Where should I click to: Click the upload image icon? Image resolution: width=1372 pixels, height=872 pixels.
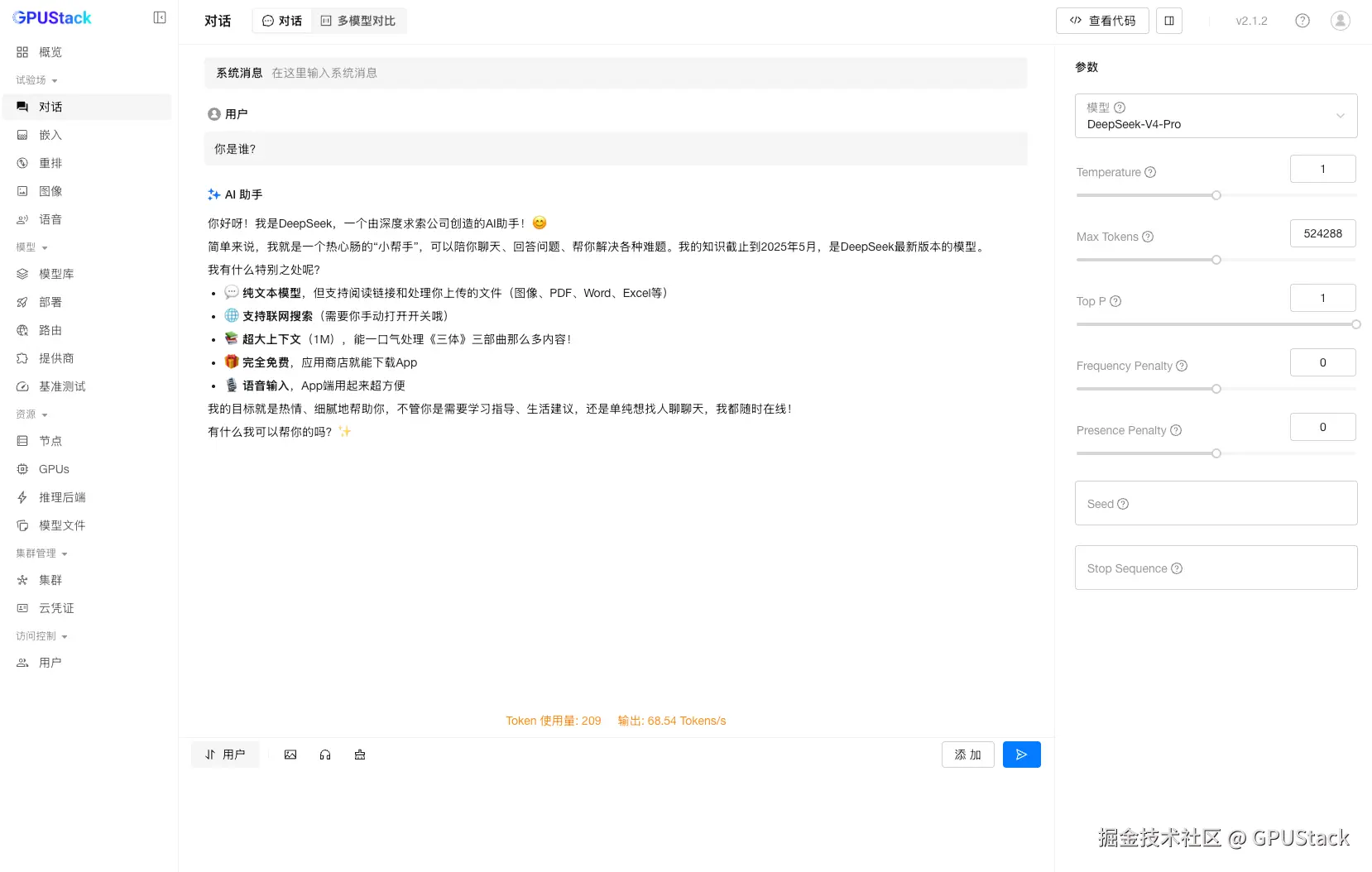[290, 755]
